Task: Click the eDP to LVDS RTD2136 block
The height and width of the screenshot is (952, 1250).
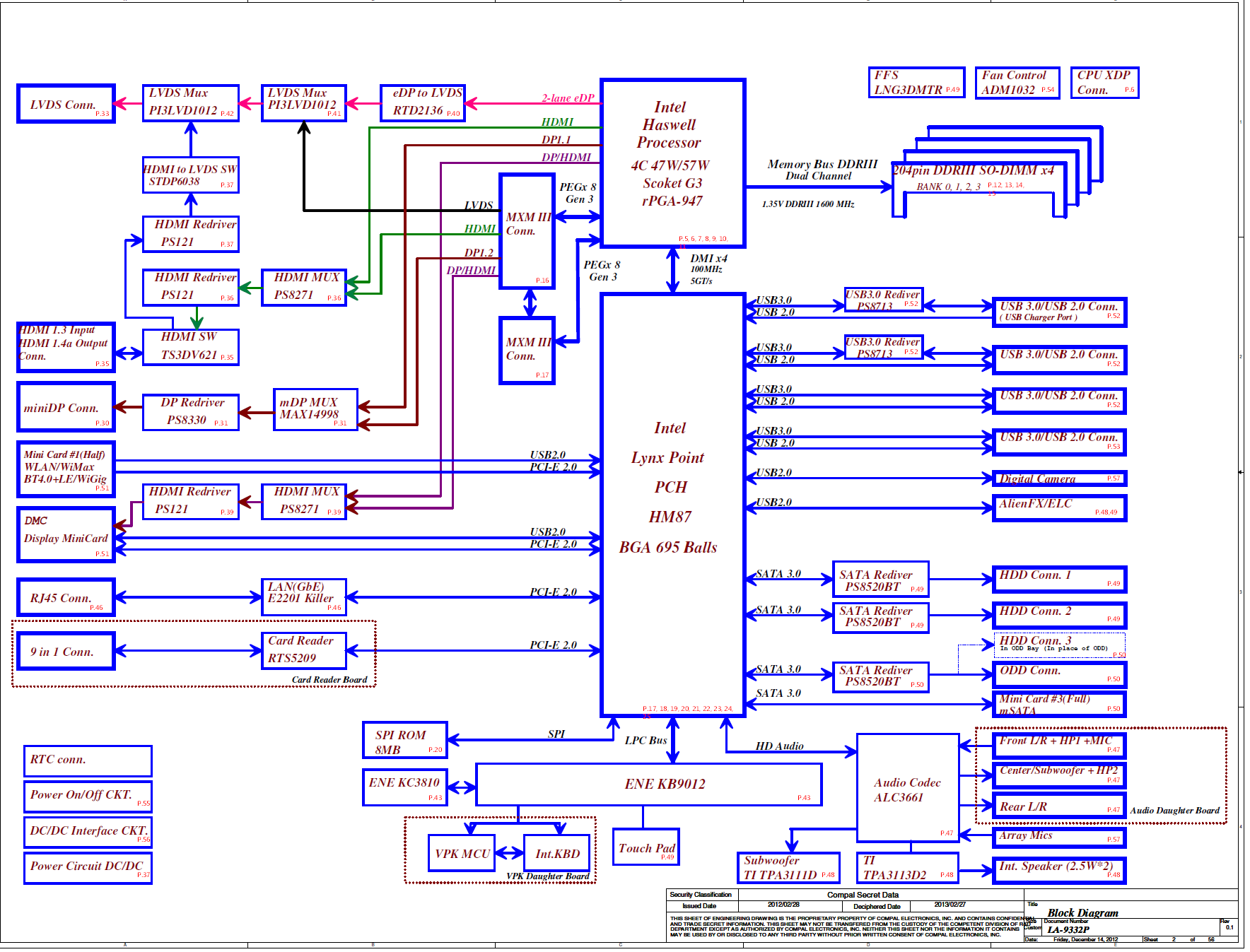Action: click(x=423, y=102)
